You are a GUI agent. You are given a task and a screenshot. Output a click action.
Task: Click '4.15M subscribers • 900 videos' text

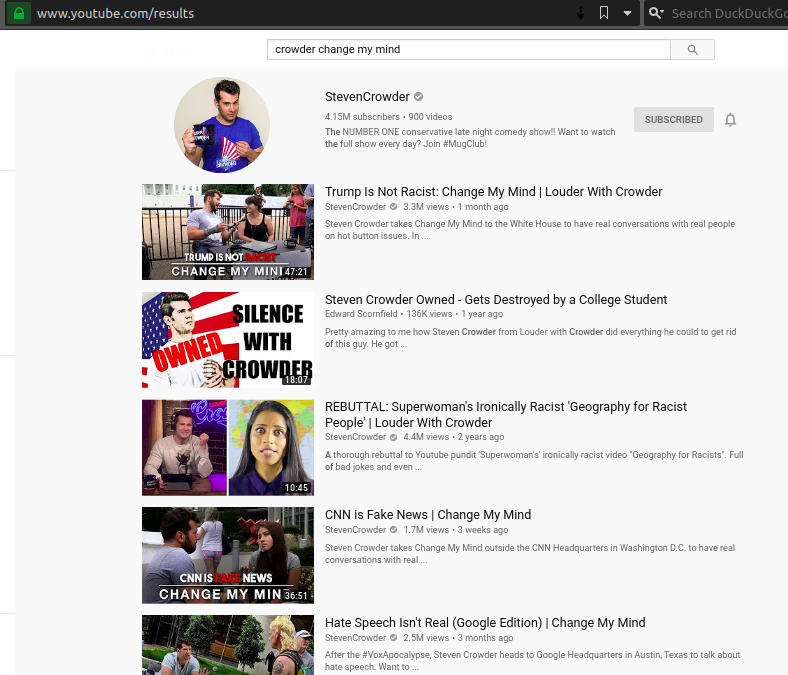coord(388,117)
